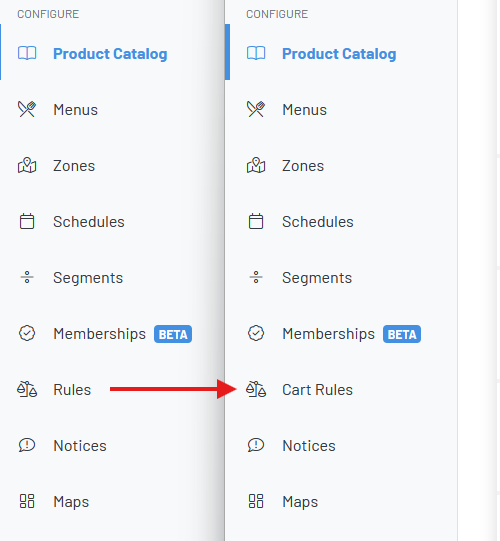Click the book icon in left sidebar

pyautogui.click(x=27, y=53)
